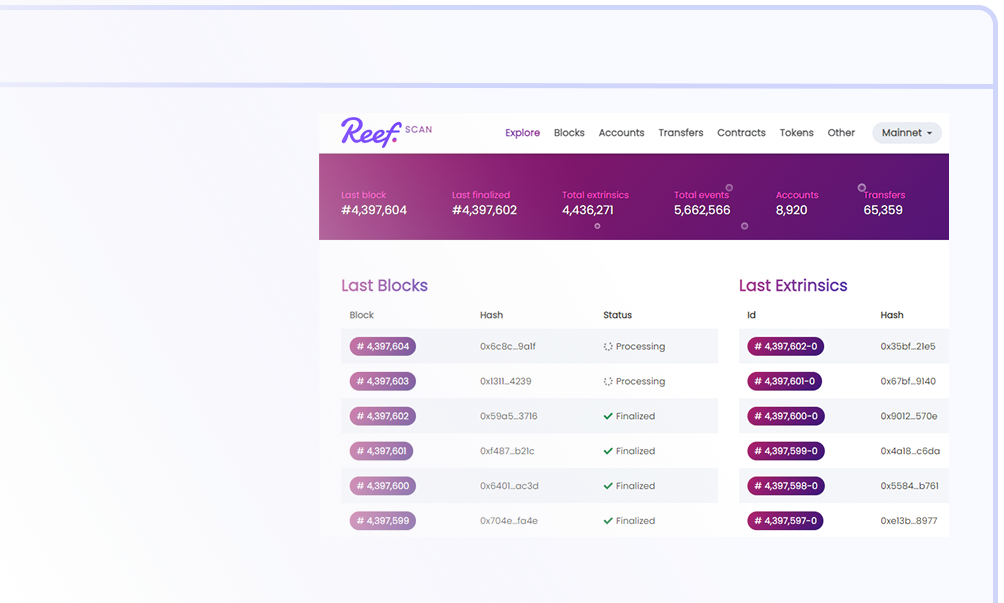Click Last block value #4,397,604

(374, 210)
